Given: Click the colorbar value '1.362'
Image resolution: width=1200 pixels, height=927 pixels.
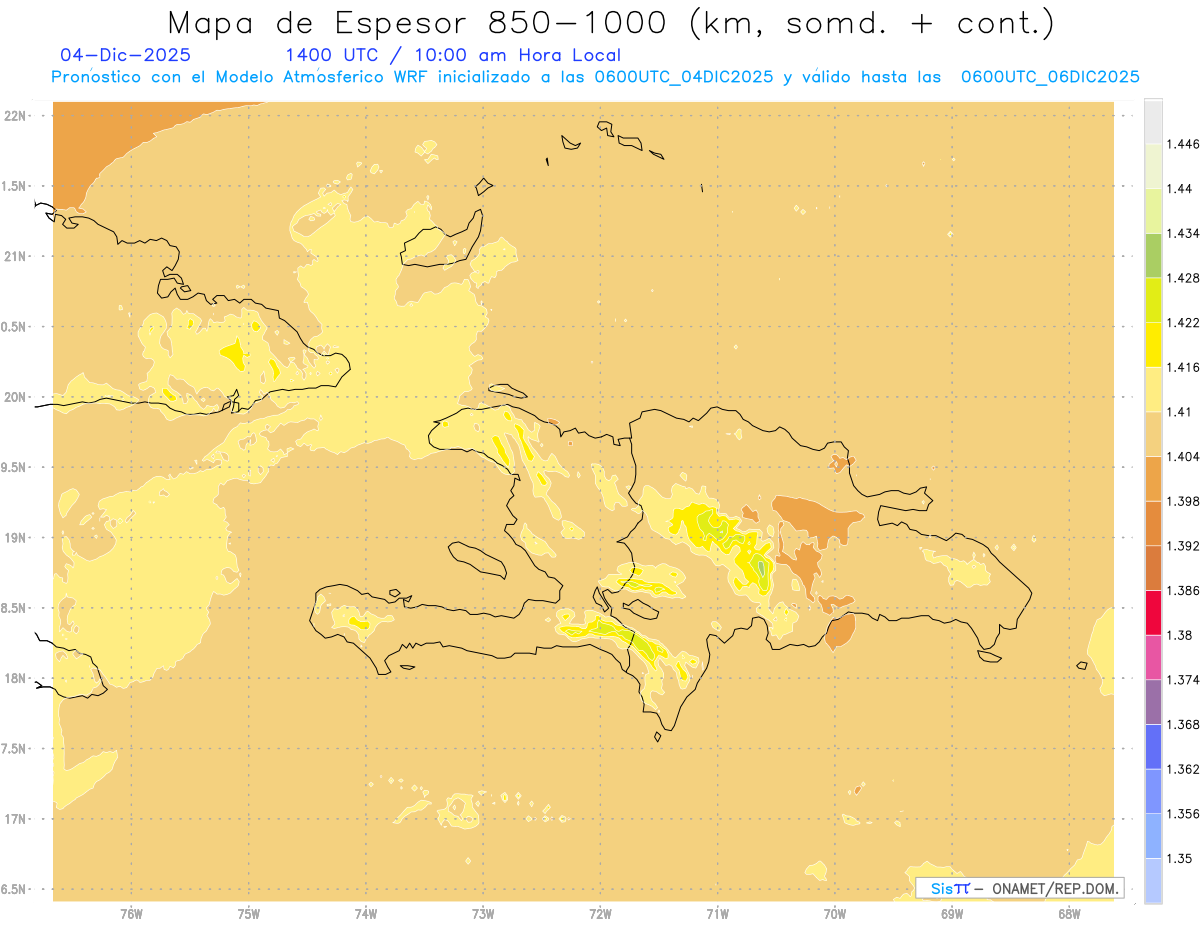Looking at the screenshot, I should tap(1184, 768).
